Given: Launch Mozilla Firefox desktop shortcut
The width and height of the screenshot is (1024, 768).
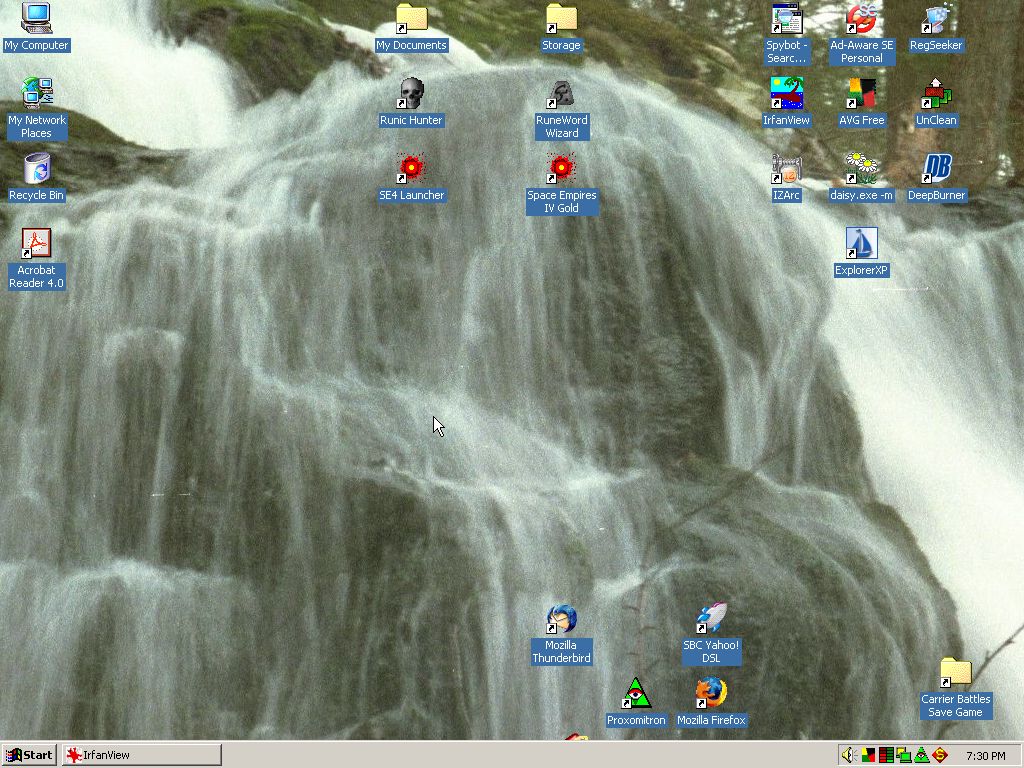Looking at the screenshot, I should [x=711, y=693].
